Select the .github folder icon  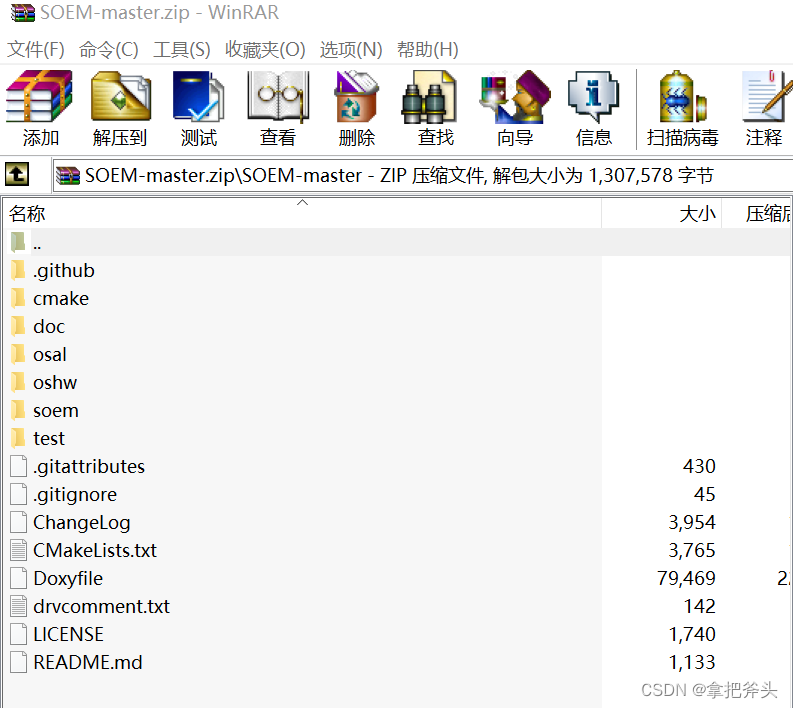tap(18, 270)
